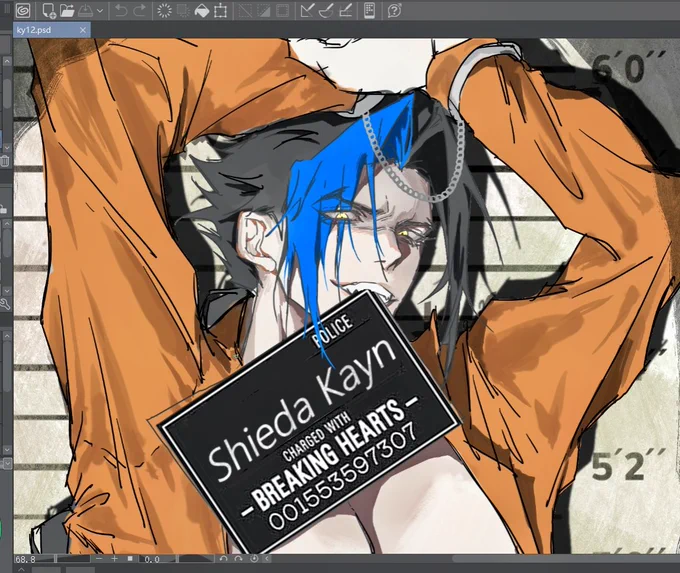
Task: Activate Scale/Rotate transform tool
Action: coord(220,10)
